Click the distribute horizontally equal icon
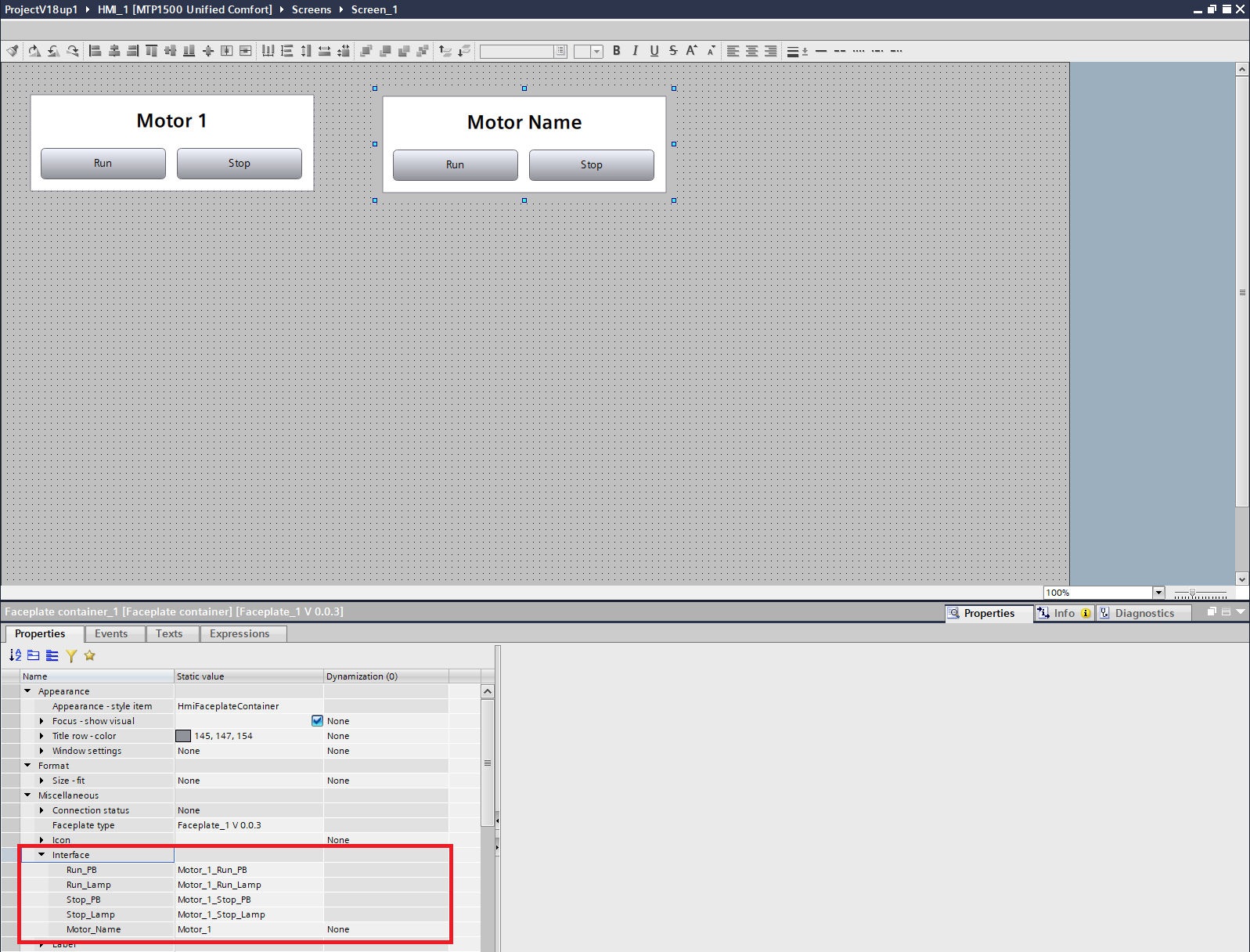The width and height of the screenshot is (1250, 952). pos(268,51)
